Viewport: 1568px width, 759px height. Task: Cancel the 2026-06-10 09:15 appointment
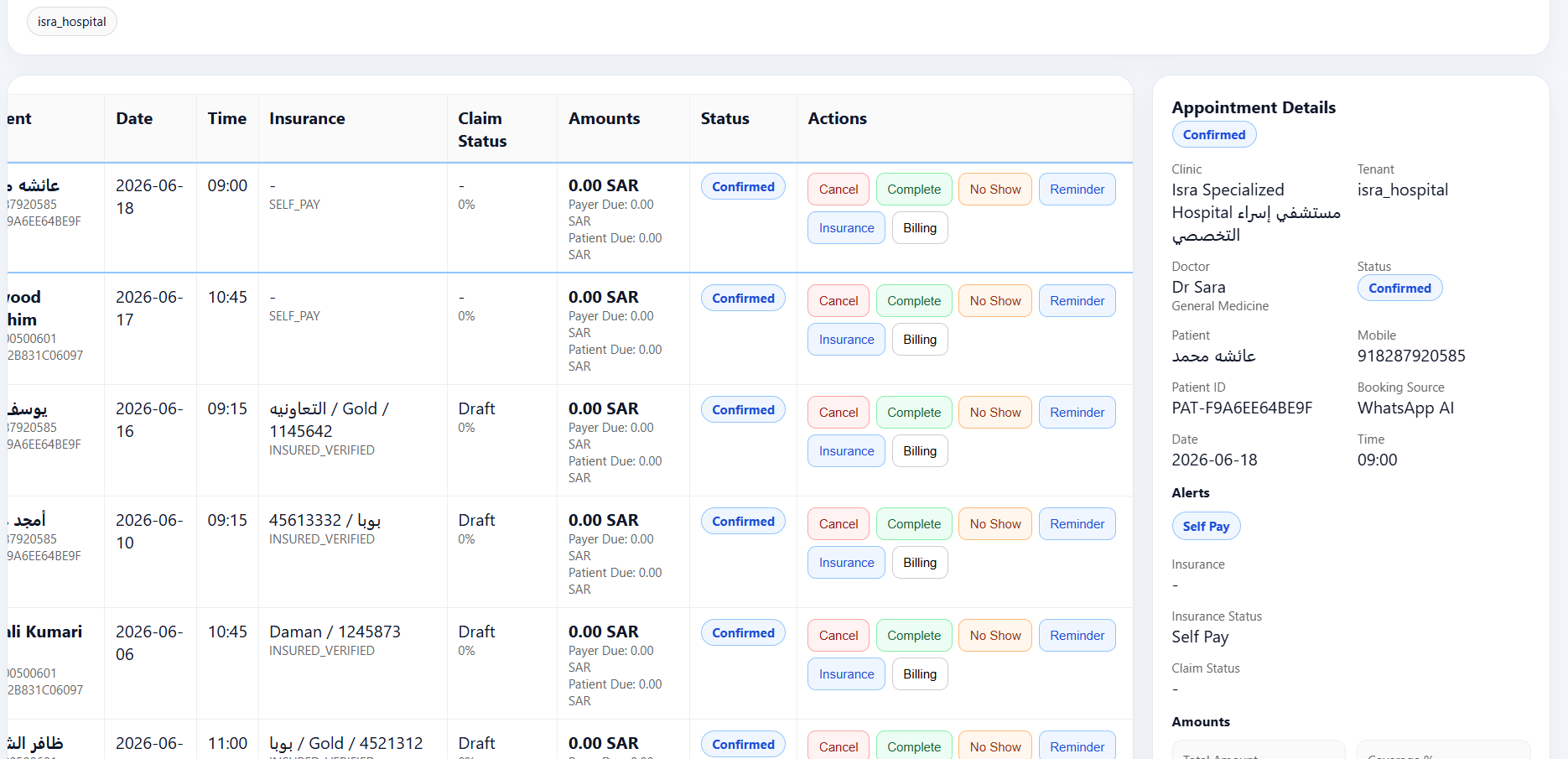tap(839, 524)
